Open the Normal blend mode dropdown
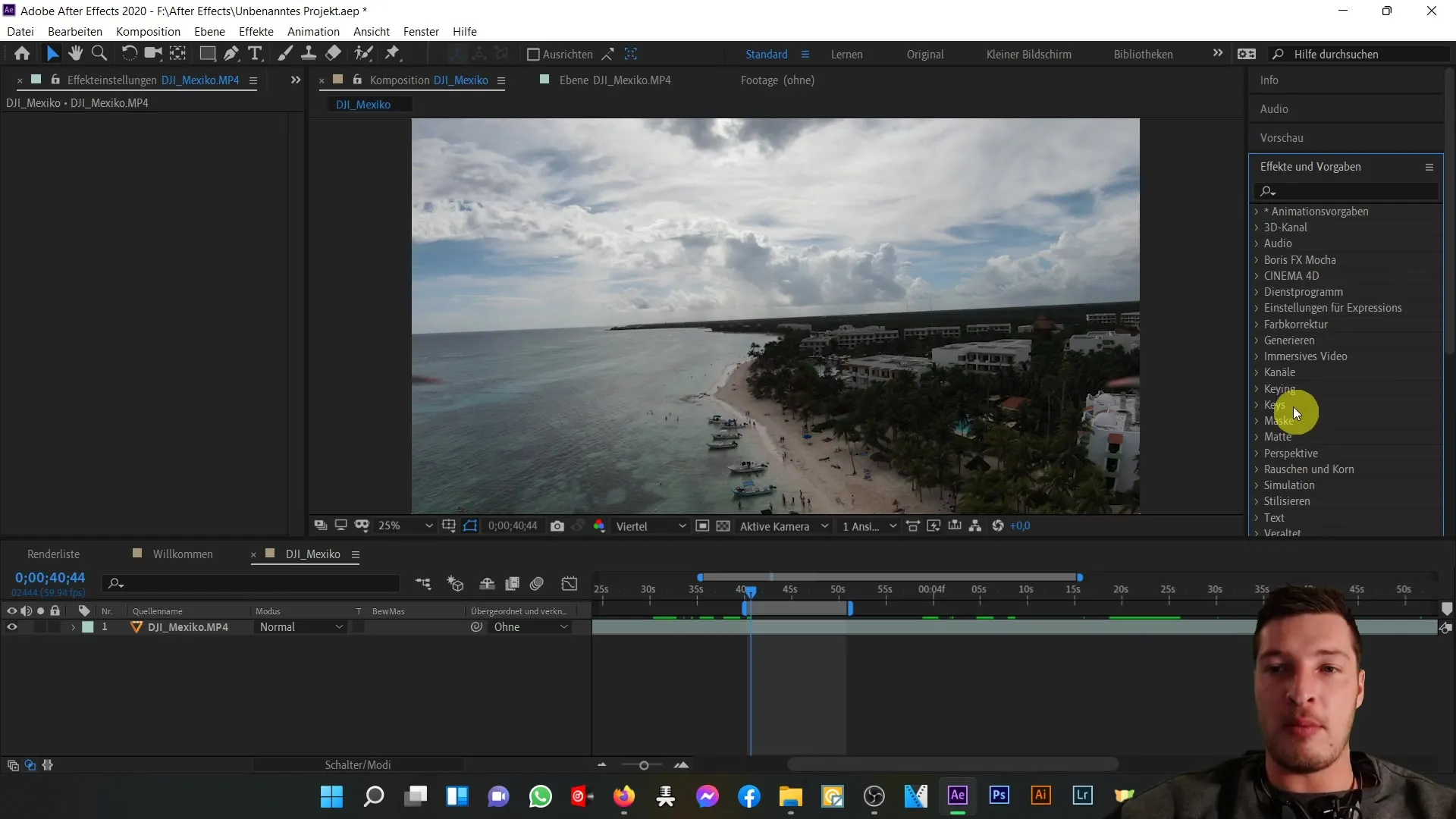Viewport: 1456px width, 819px height. 301,627
